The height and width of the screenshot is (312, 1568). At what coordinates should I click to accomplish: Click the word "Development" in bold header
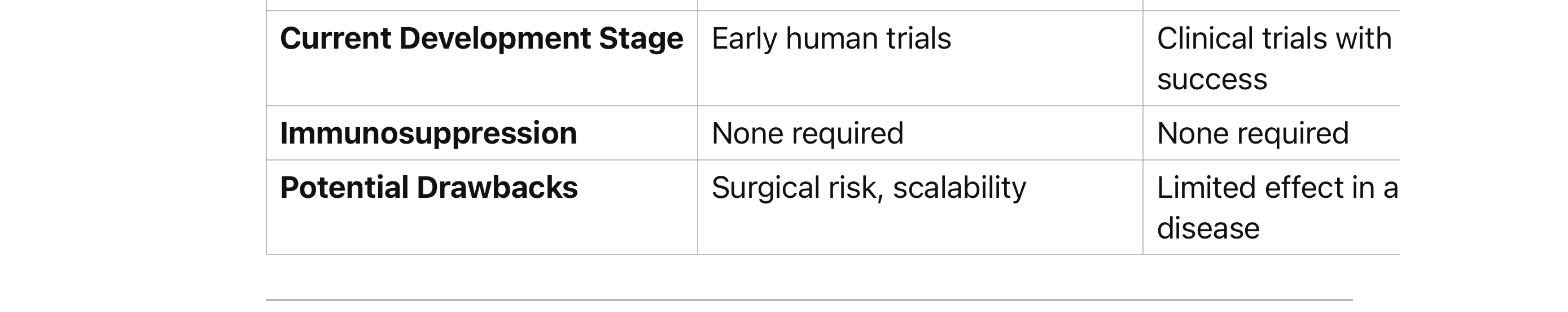click(x=495, y=39)
